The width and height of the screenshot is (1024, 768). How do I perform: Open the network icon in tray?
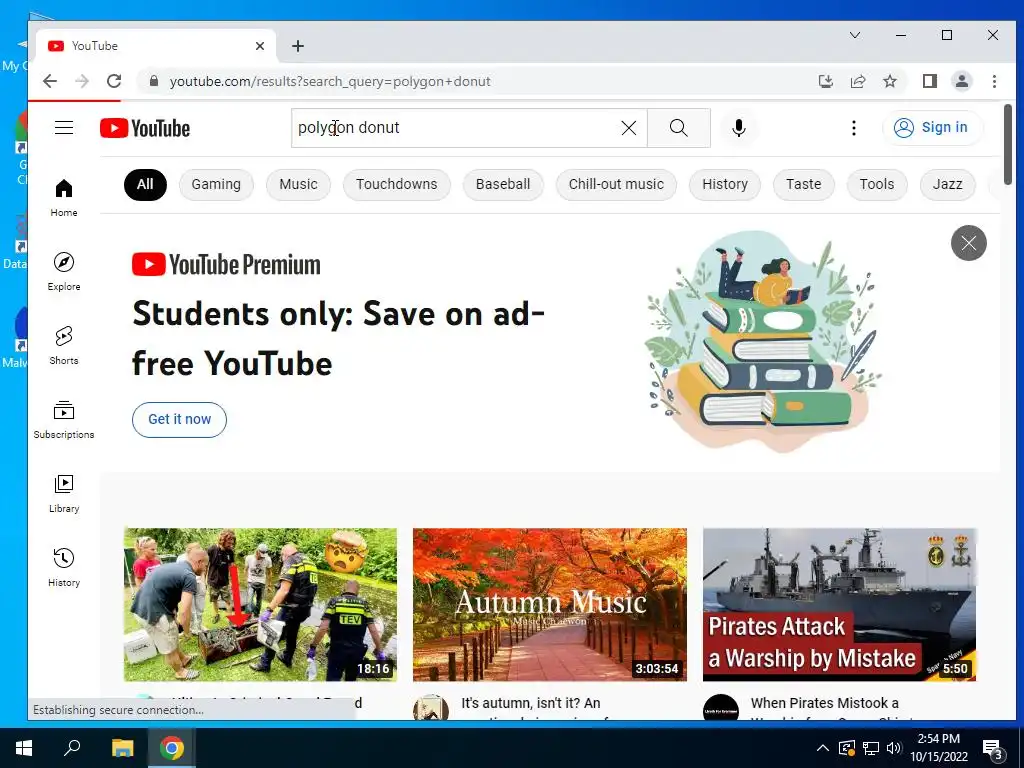pyautogui.click(x=871, y=748)
